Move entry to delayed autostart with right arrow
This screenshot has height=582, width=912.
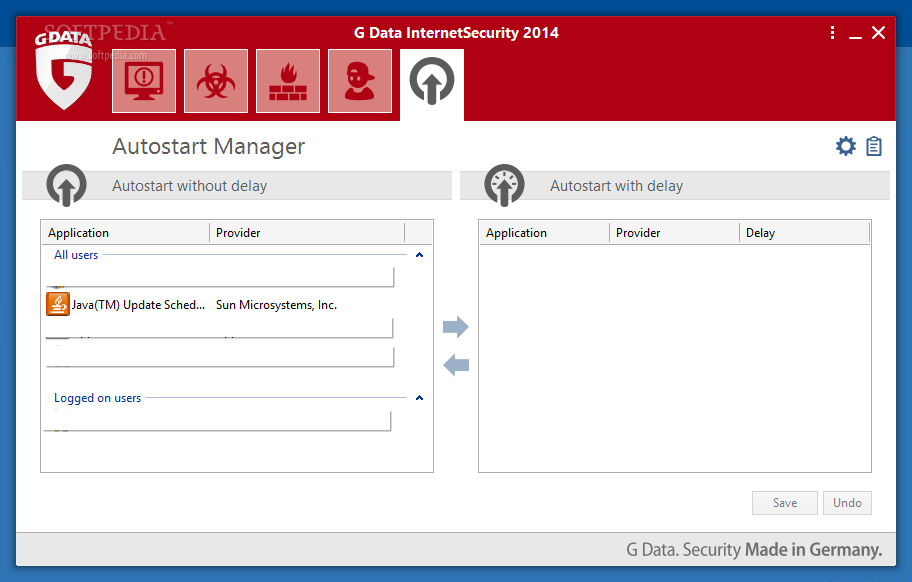click(455, 327)
